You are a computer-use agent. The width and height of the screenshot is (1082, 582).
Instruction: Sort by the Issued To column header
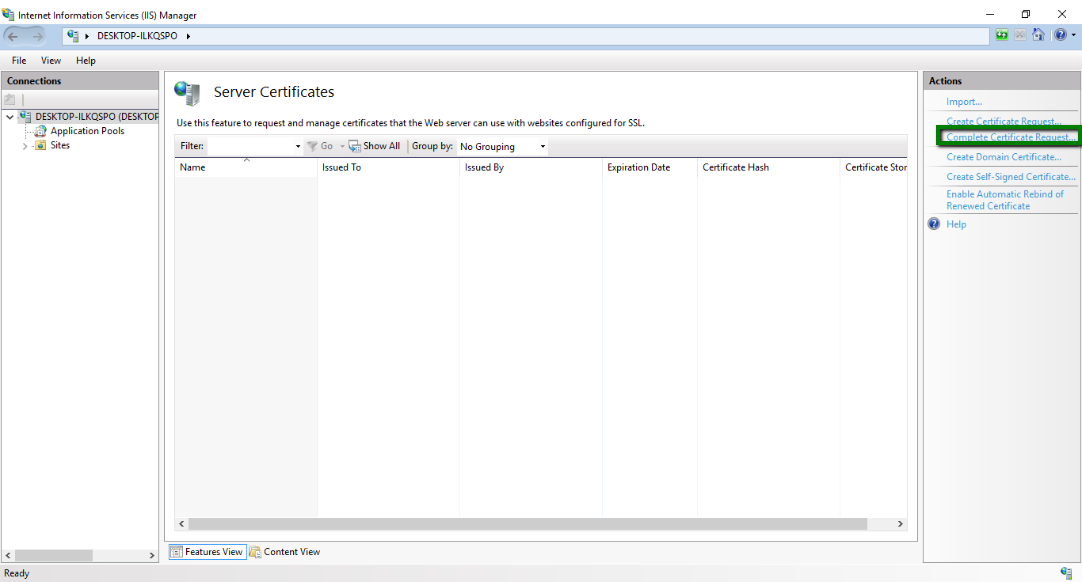[x=388, y=168]
